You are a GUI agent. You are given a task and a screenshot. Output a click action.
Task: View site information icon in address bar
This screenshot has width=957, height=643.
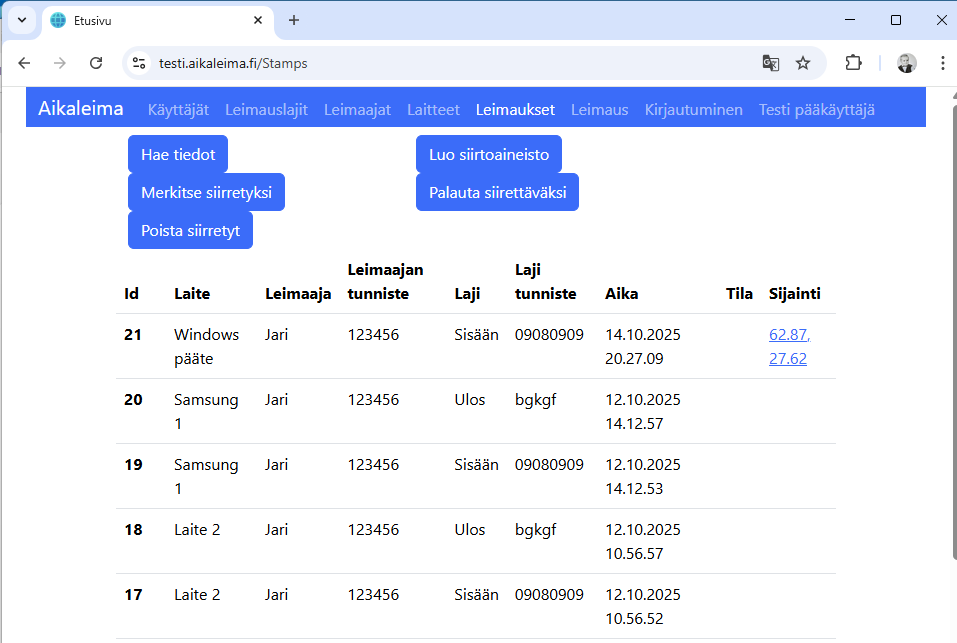(140, 63)
